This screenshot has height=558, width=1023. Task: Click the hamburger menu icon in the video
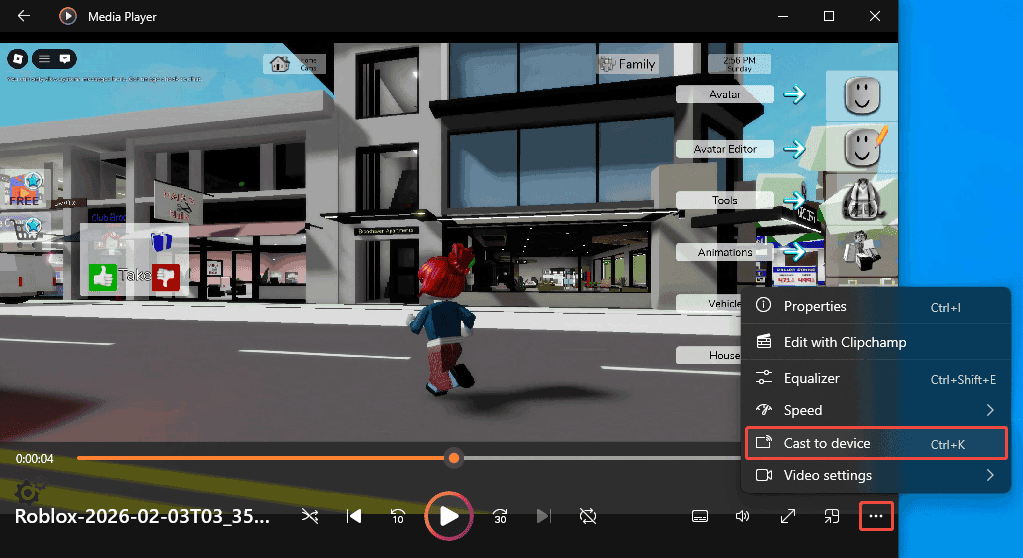point(44,59)
